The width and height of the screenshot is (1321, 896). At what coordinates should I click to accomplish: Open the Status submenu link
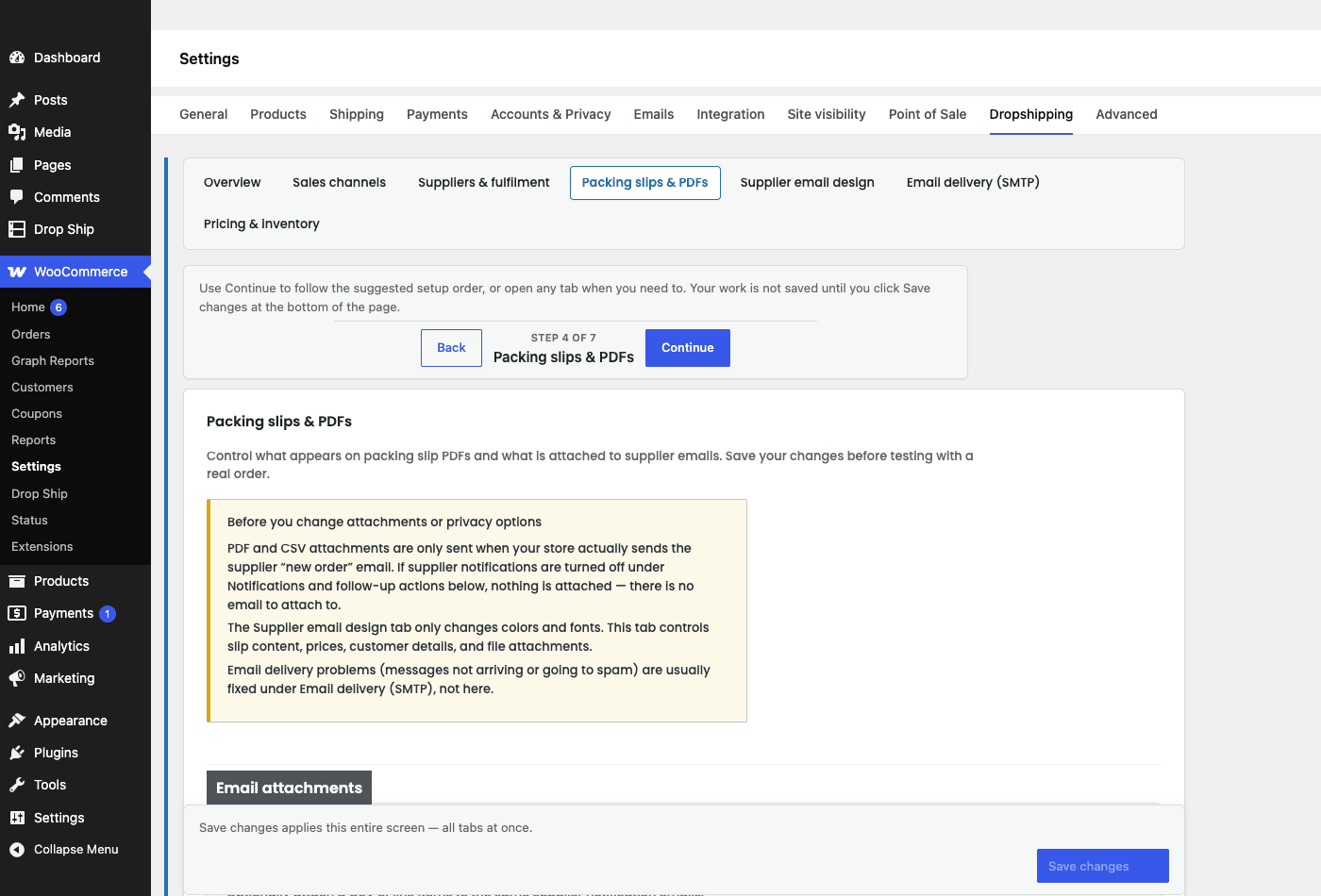pos(29,521)
